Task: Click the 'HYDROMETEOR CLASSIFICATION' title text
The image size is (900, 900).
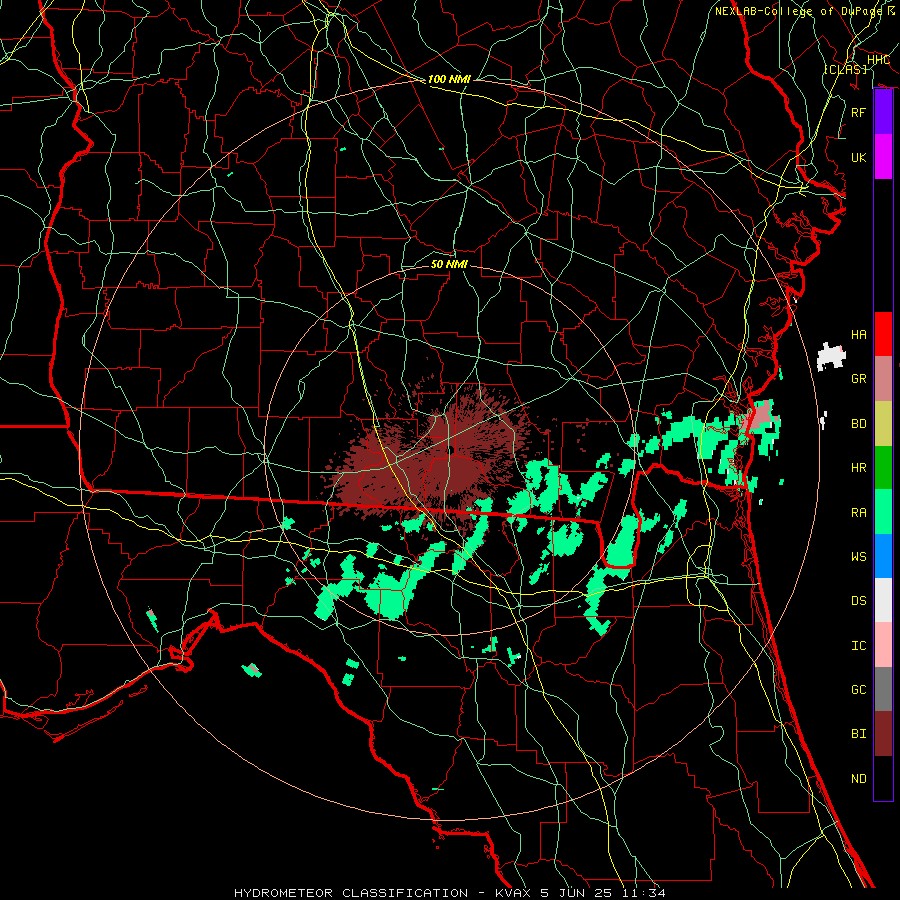Action: (x=351, y=893)
